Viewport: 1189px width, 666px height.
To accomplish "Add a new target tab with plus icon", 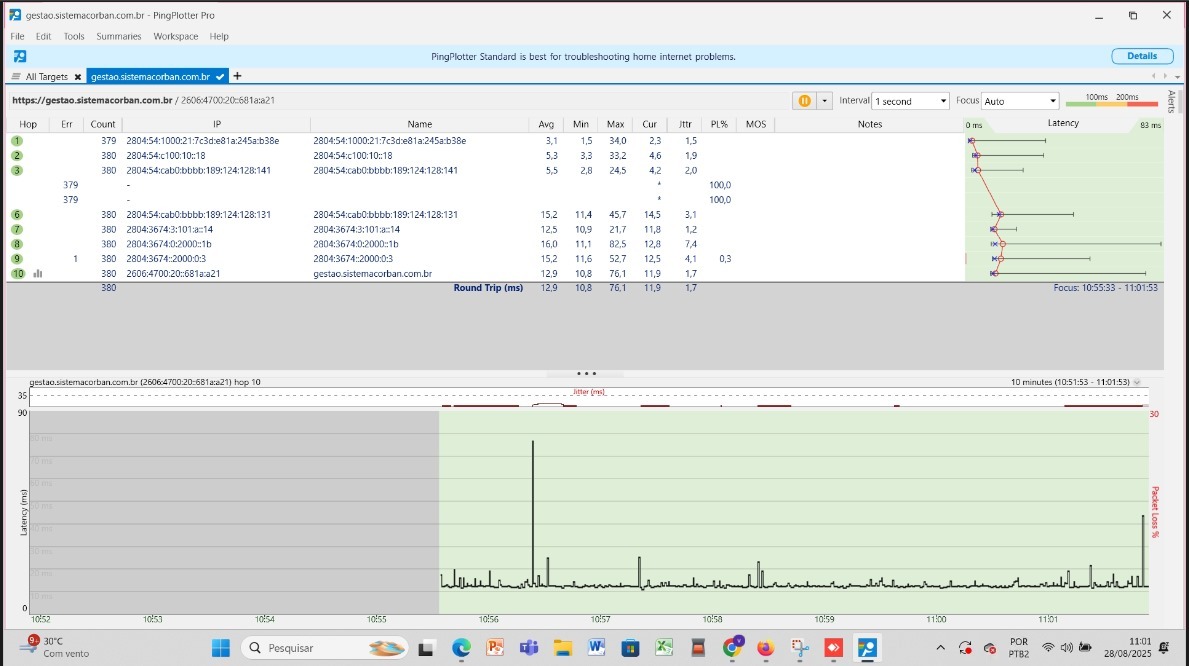I will (237, 76).
